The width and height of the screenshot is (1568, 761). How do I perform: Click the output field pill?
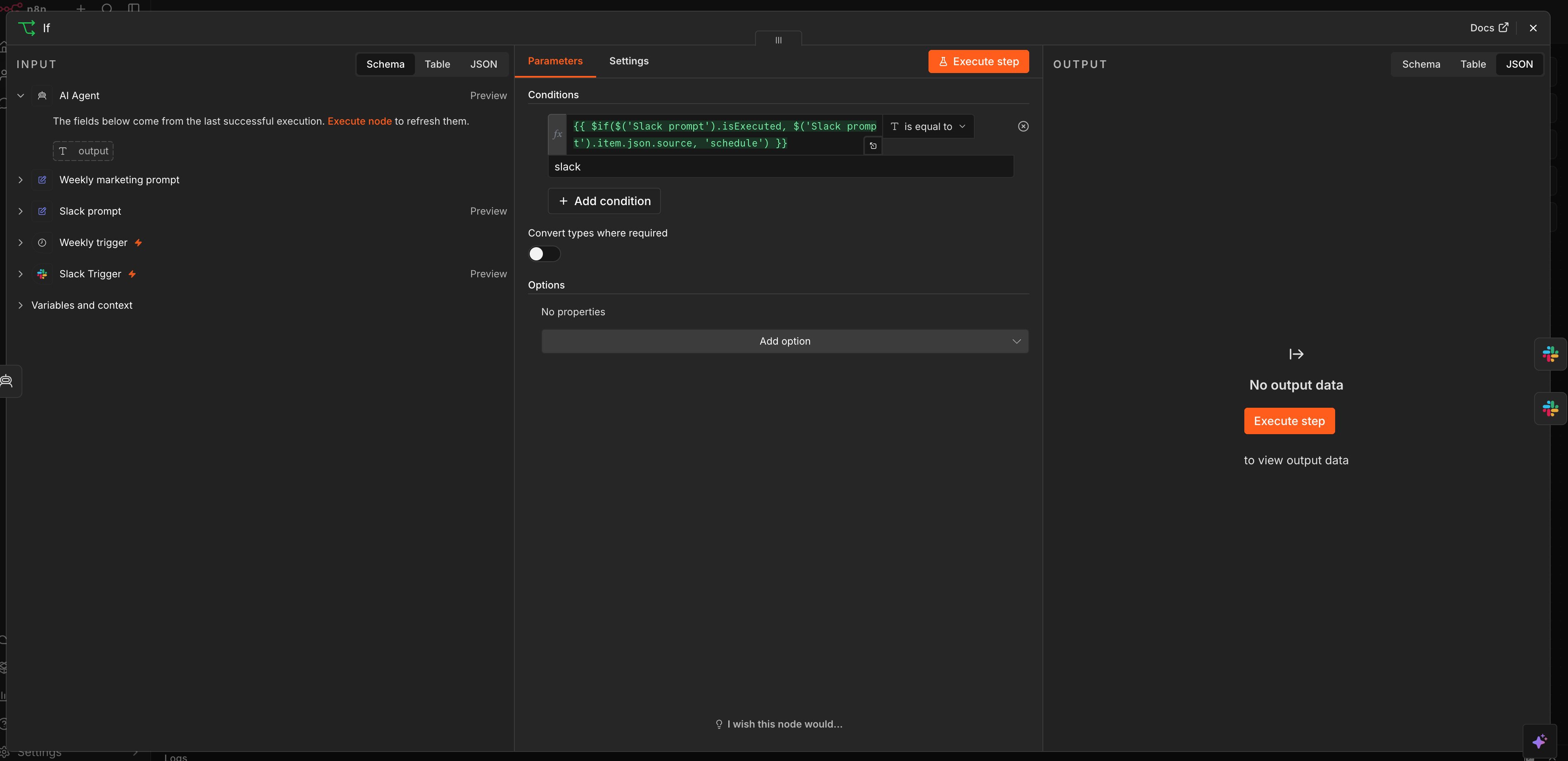83,151
